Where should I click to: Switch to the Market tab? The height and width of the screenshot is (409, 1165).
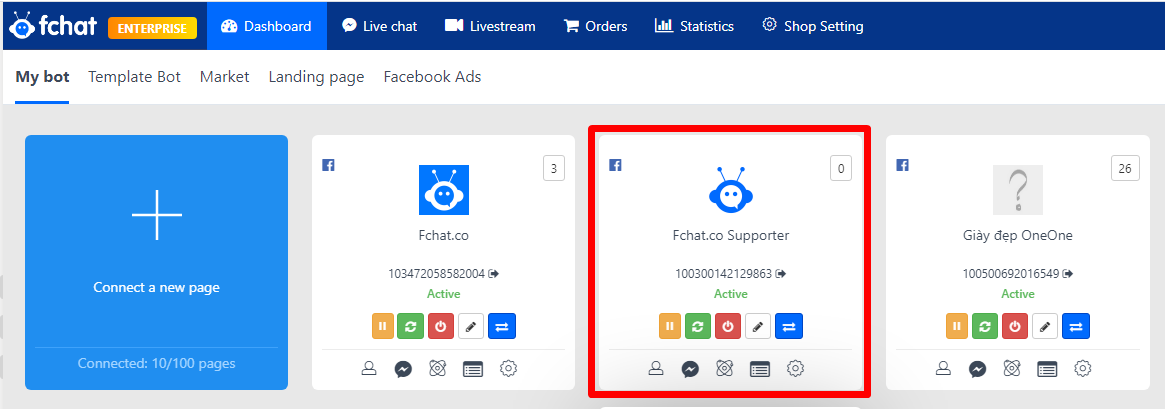pos(224,77)
